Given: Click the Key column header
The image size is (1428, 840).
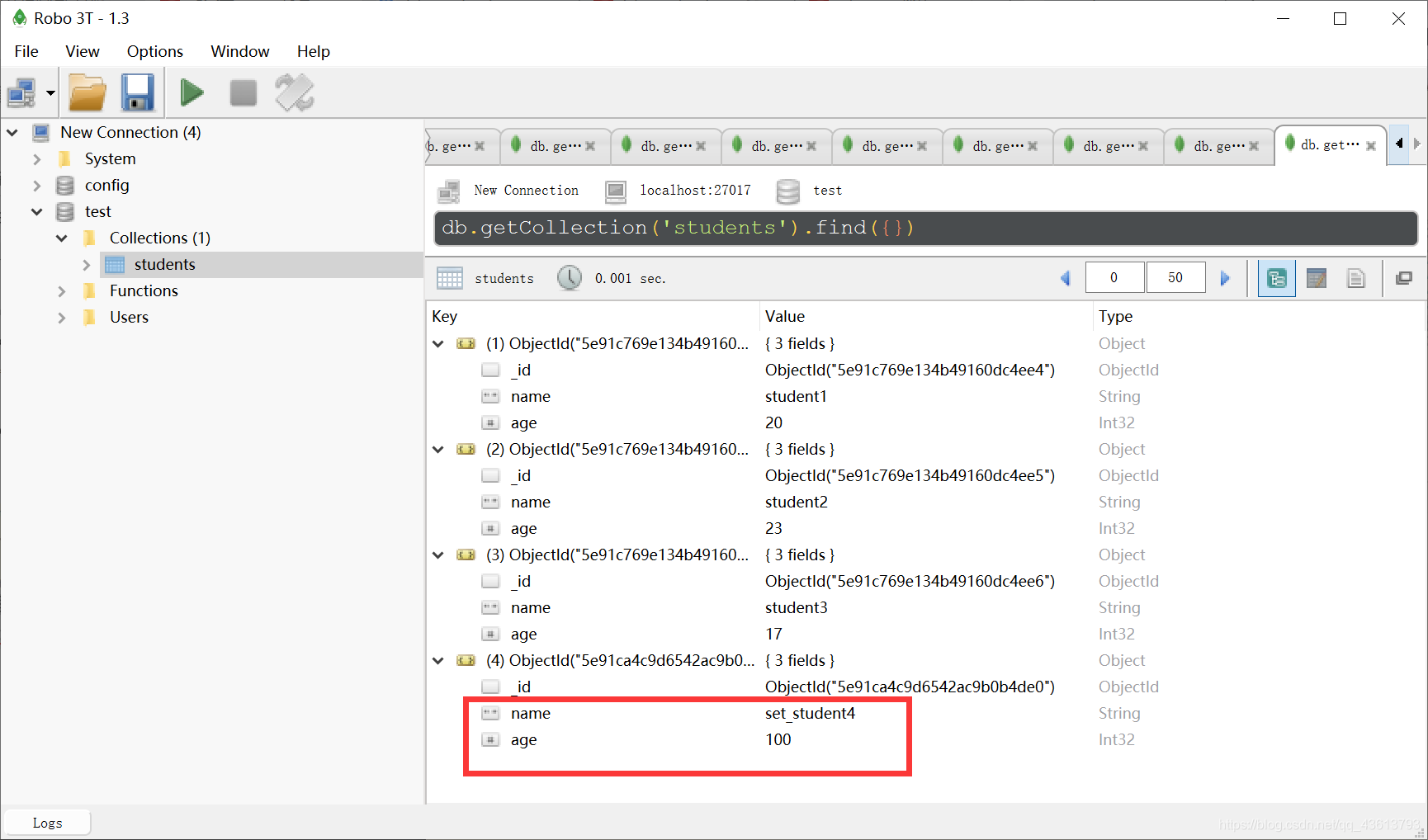Looking at the screenshot, I should [x=444, y=316].
